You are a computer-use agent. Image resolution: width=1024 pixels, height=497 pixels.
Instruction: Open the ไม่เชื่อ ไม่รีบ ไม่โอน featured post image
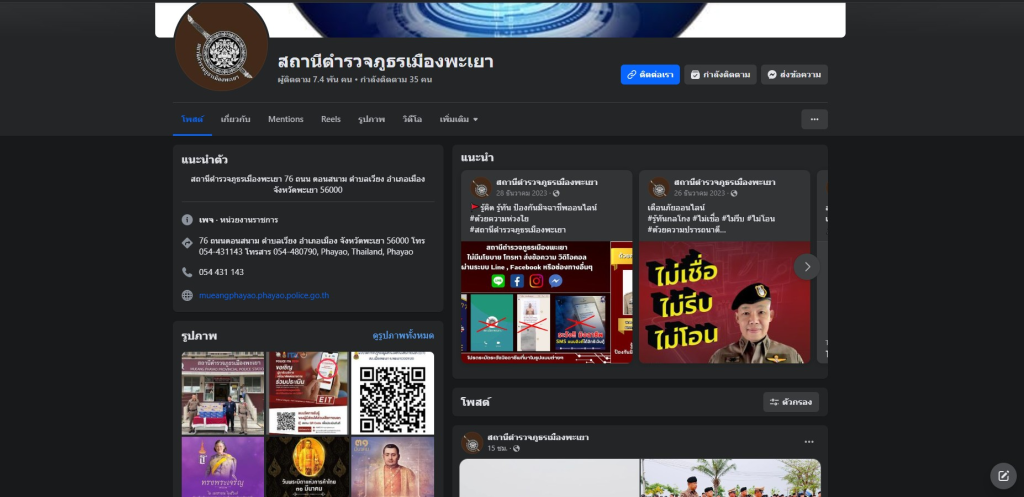pyautogui.click(x=724, y=302)
